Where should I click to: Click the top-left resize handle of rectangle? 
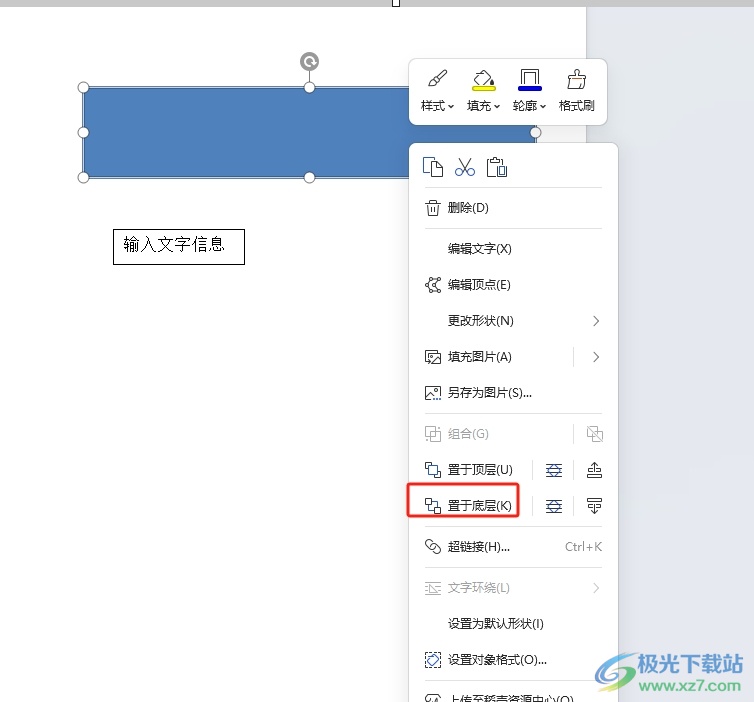point(83,88)
